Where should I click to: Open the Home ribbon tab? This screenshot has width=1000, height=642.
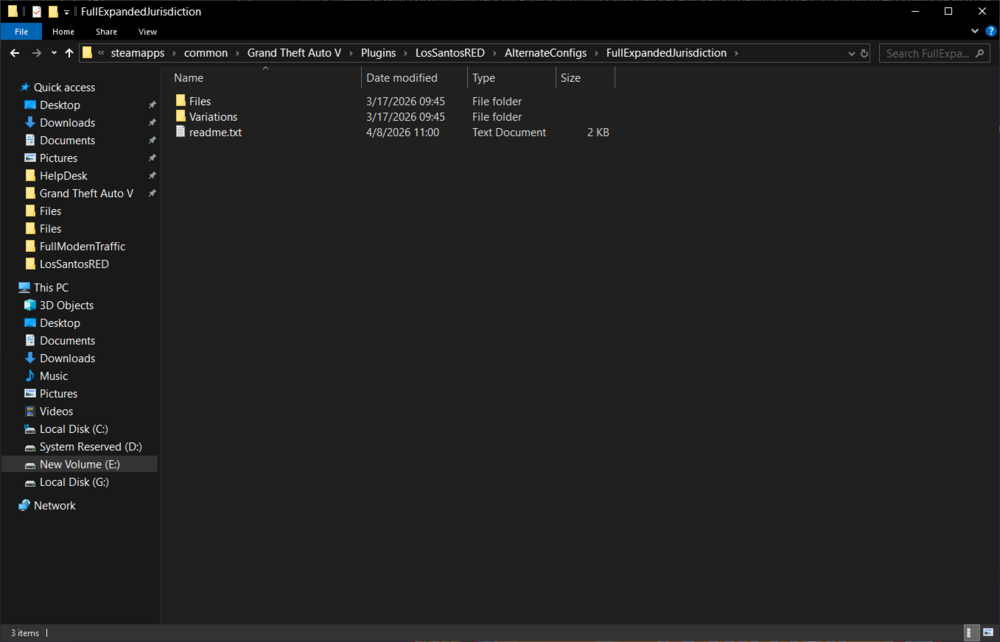coord(63,31)
